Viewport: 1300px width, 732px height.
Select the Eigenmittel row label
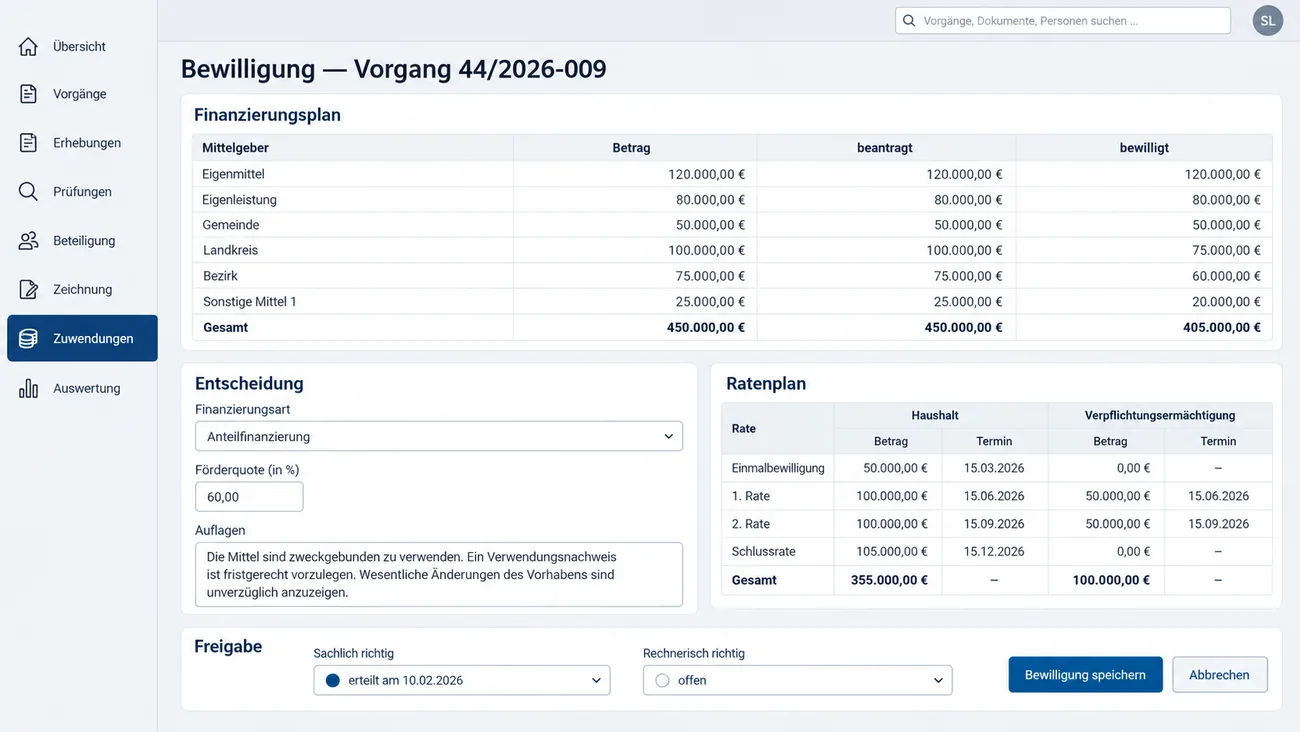tap(233, 174)
